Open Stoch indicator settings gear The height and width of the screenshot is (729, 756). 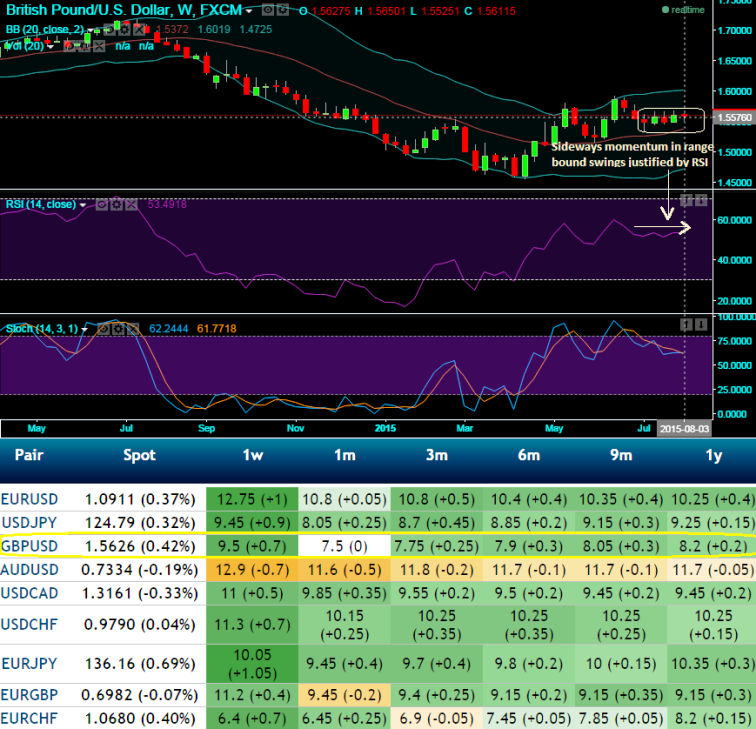118,328
